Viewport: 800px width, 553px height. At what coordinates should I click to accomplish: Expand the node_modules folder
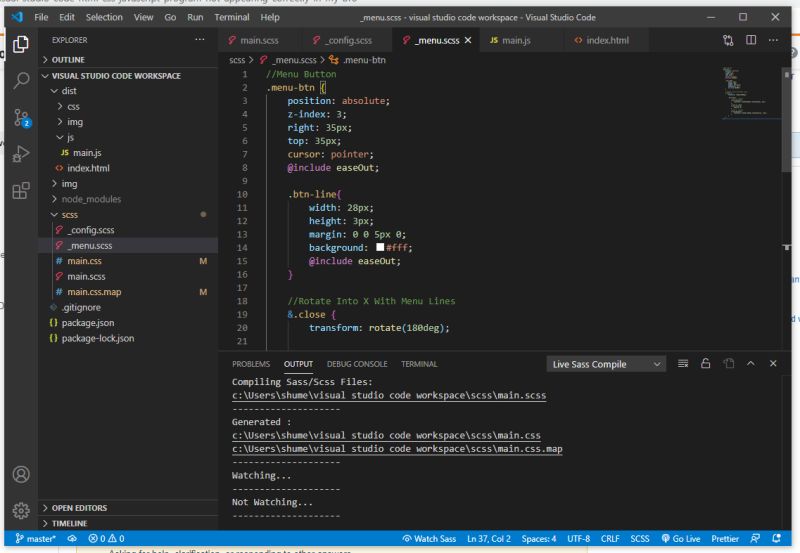point(128,199)
